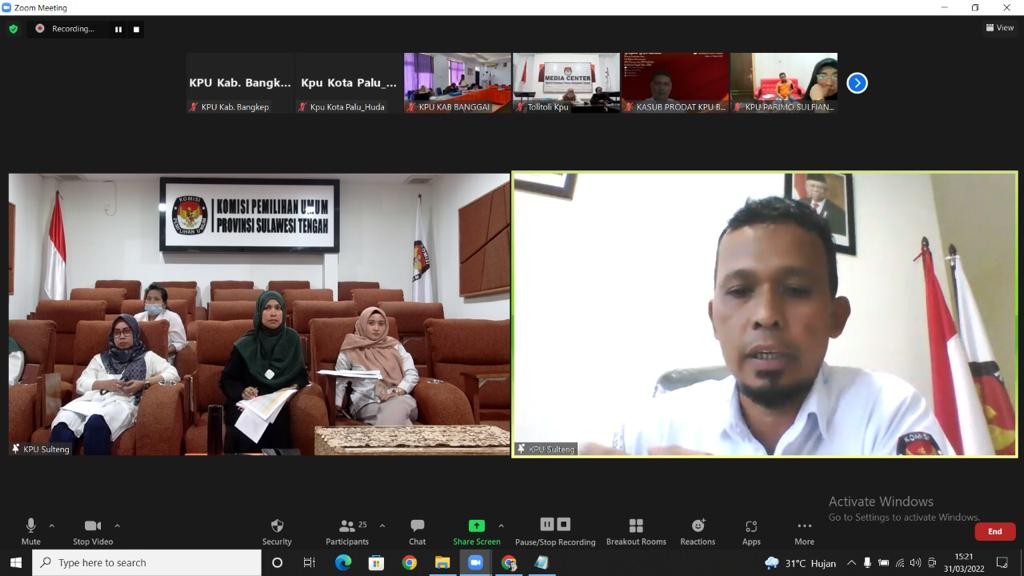Click the green Share Screen icon
This screenshot has height=576, width=1024.
tap(476, 526)
